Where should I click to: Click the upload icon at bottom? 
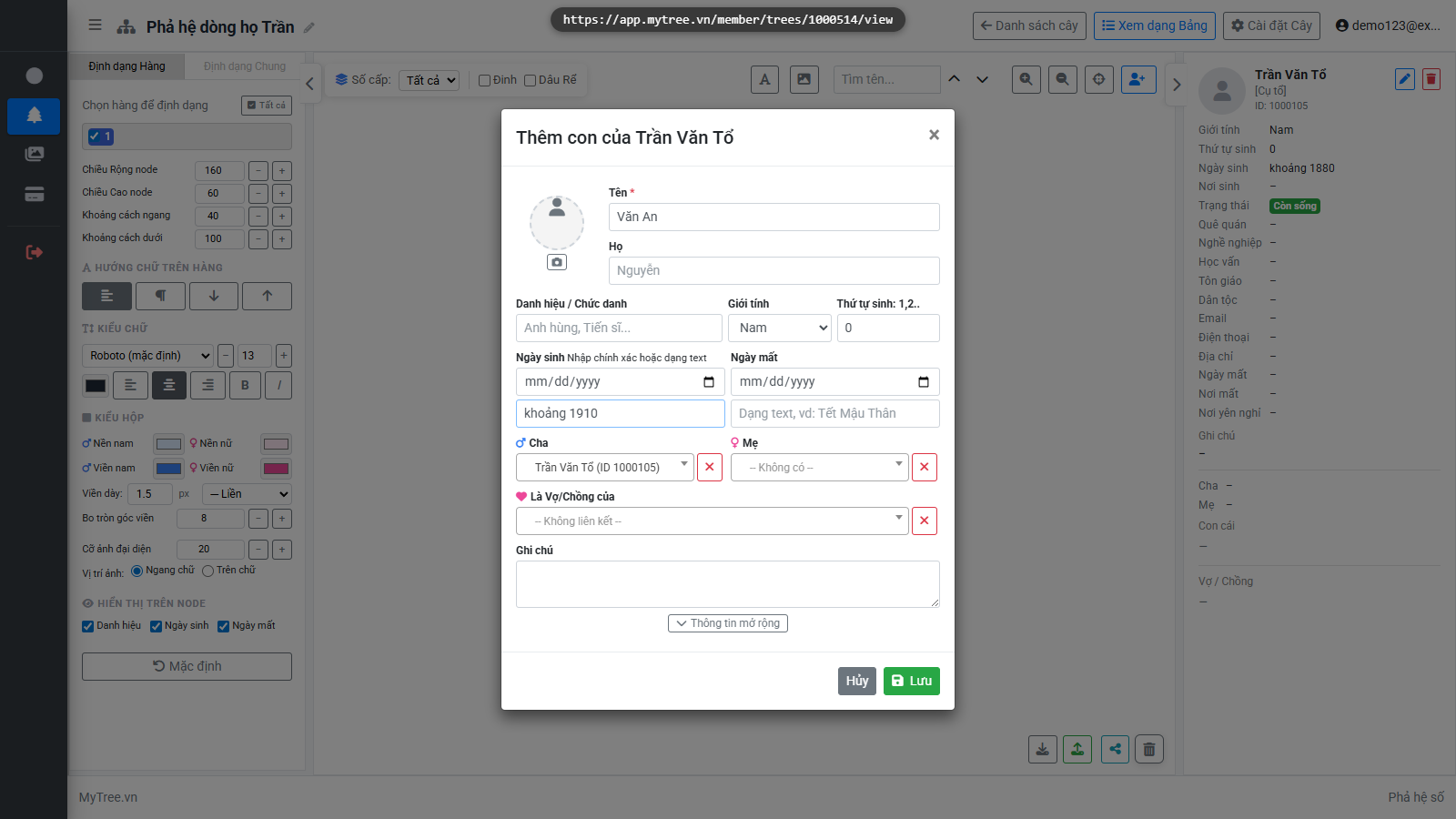click(1077, 749)
